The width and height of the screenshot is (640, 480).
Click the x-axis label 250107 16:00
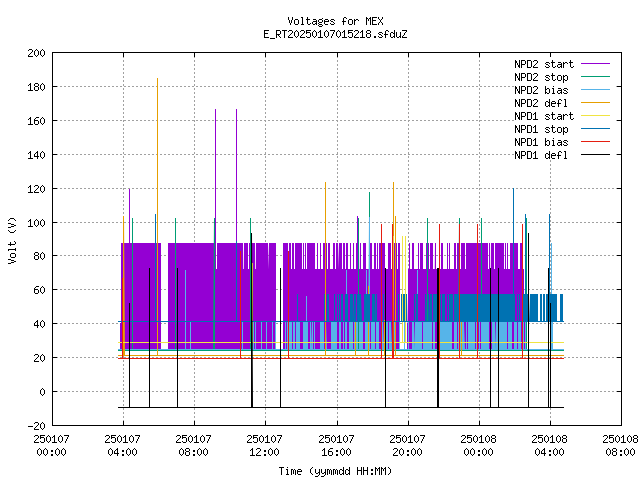pyautogui.click(x=336, y=446)
